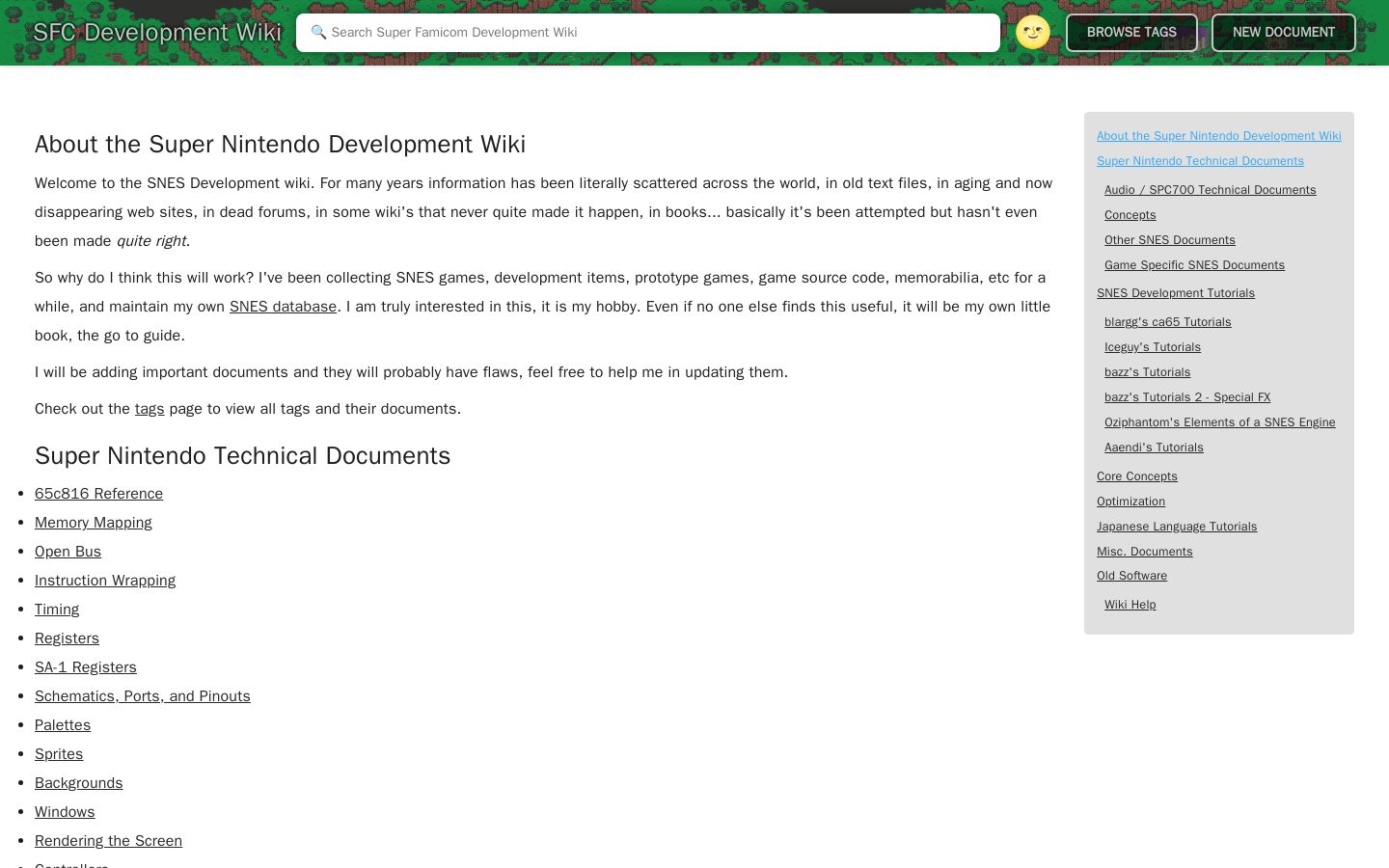
Task: Open the Sprites document
Action: coord(59,754)
